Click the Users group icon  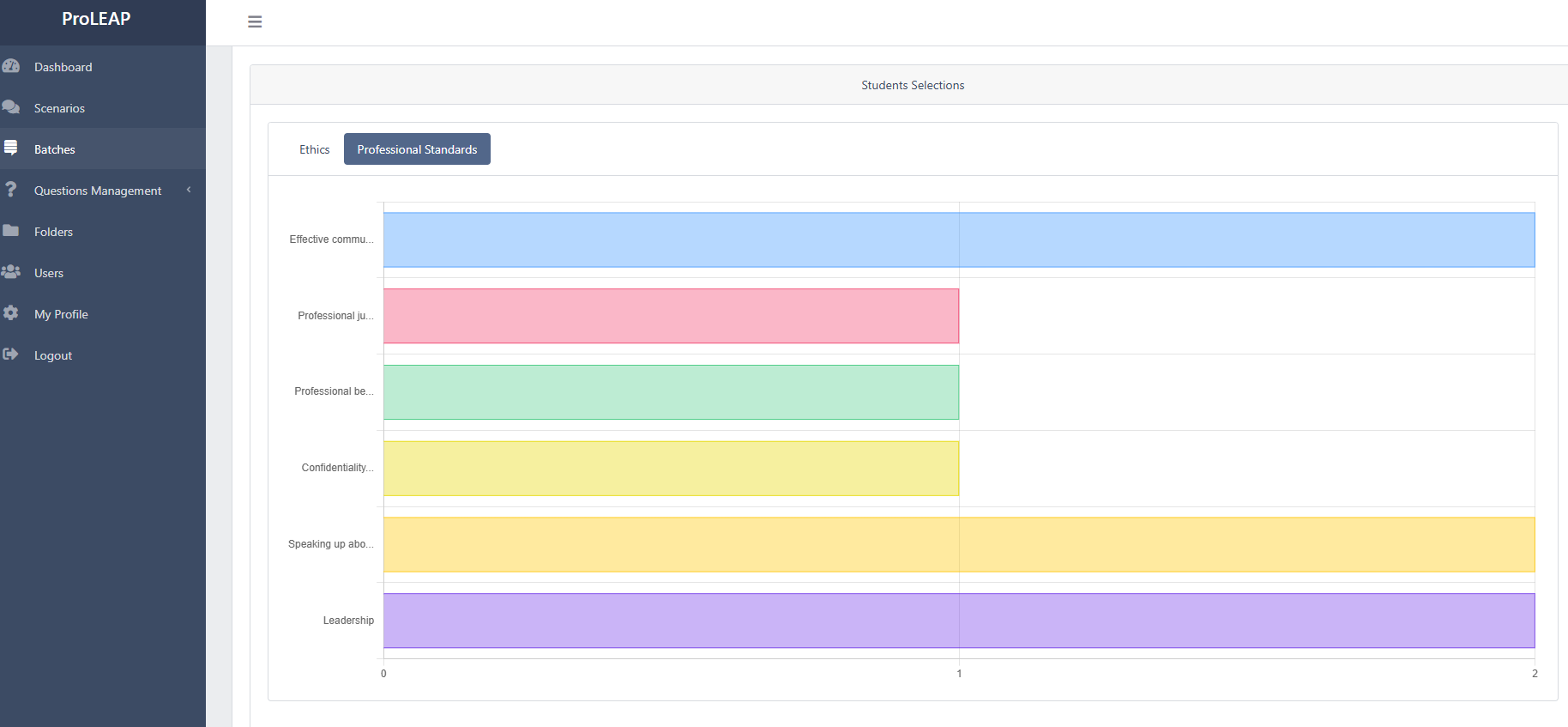pos(11,272)
